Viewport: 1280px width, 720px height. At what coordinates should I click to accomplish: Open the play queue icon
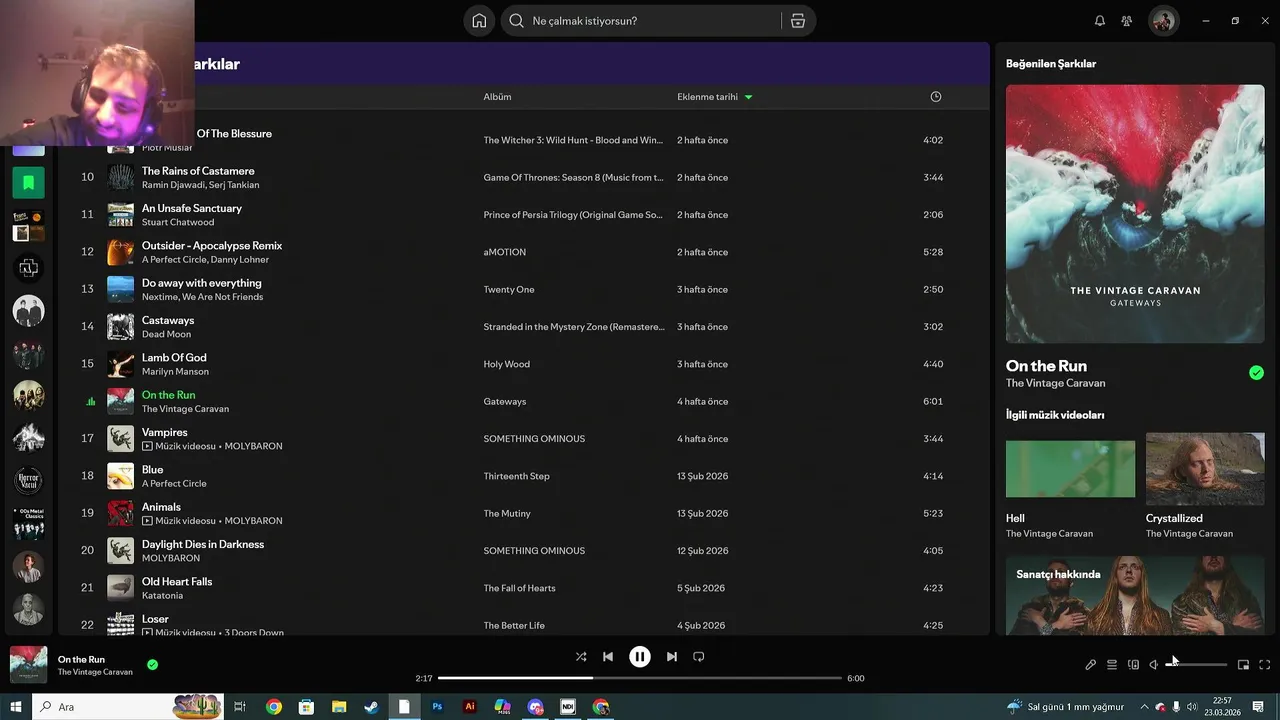1112,665
